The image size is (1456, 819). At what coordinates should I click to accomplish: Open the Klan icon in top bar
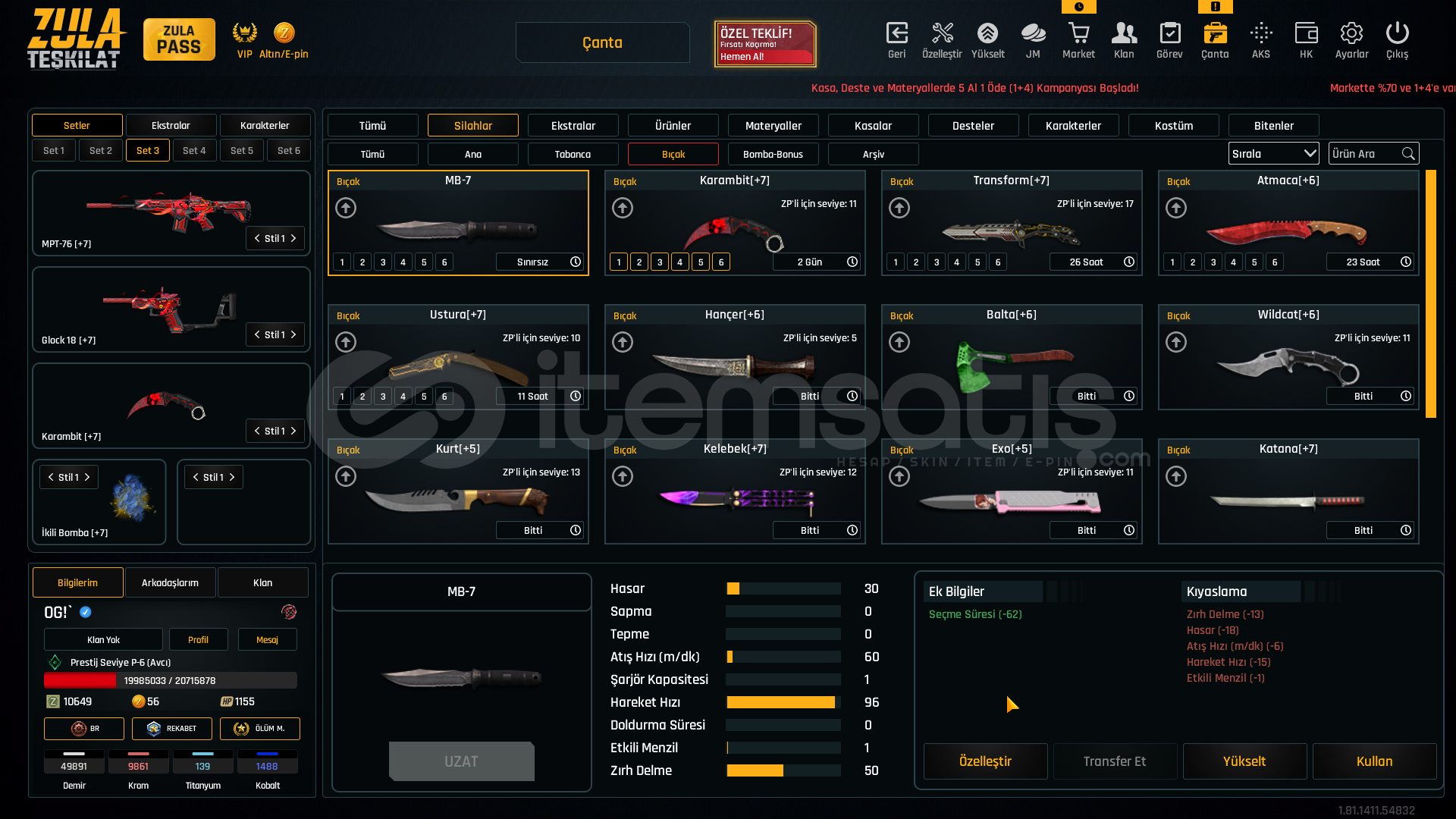coord(1124,33)
